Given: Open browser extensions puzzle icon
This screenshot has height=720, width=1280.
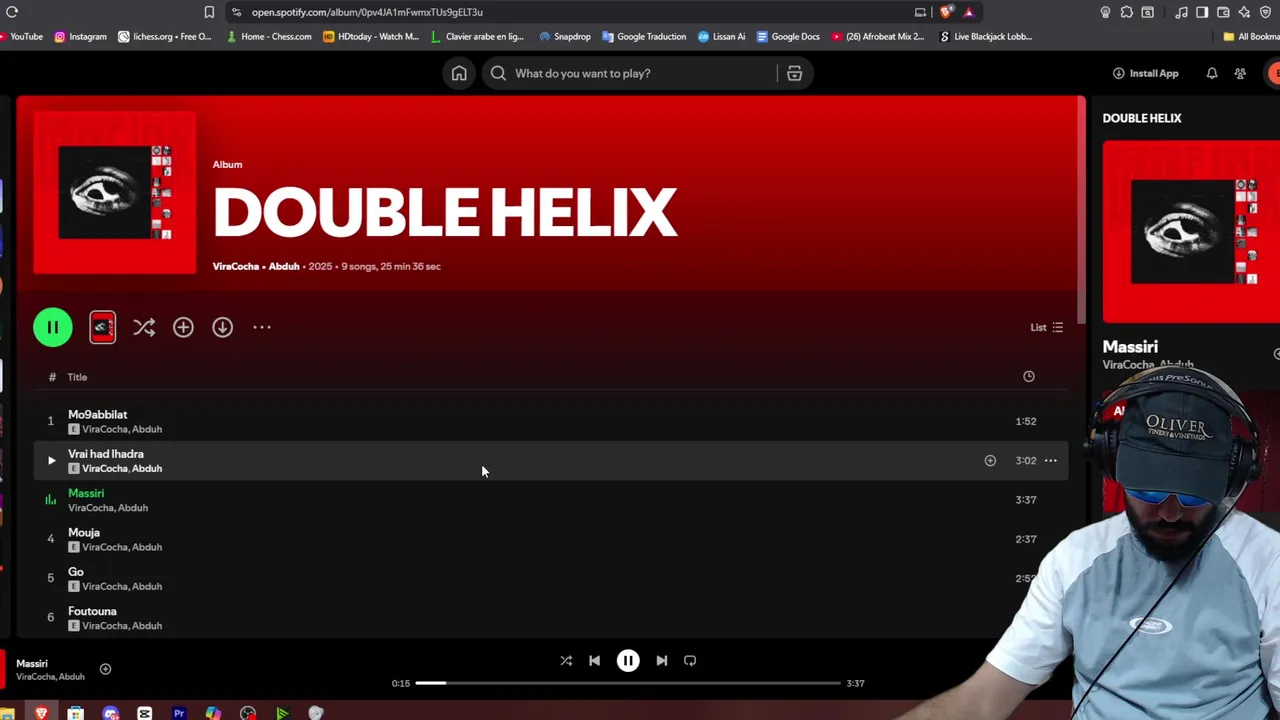Looking at the screenshot, I should 1126,12.
